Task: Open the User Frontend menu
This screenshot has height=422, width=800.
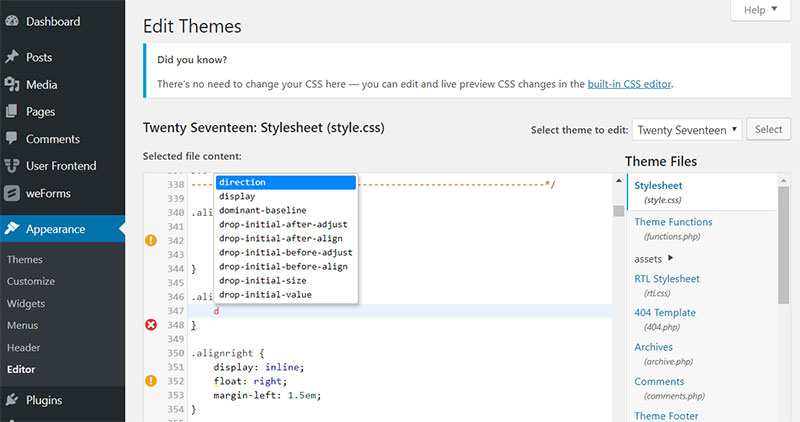Action: pyautogui.click(x=62, y=166)
